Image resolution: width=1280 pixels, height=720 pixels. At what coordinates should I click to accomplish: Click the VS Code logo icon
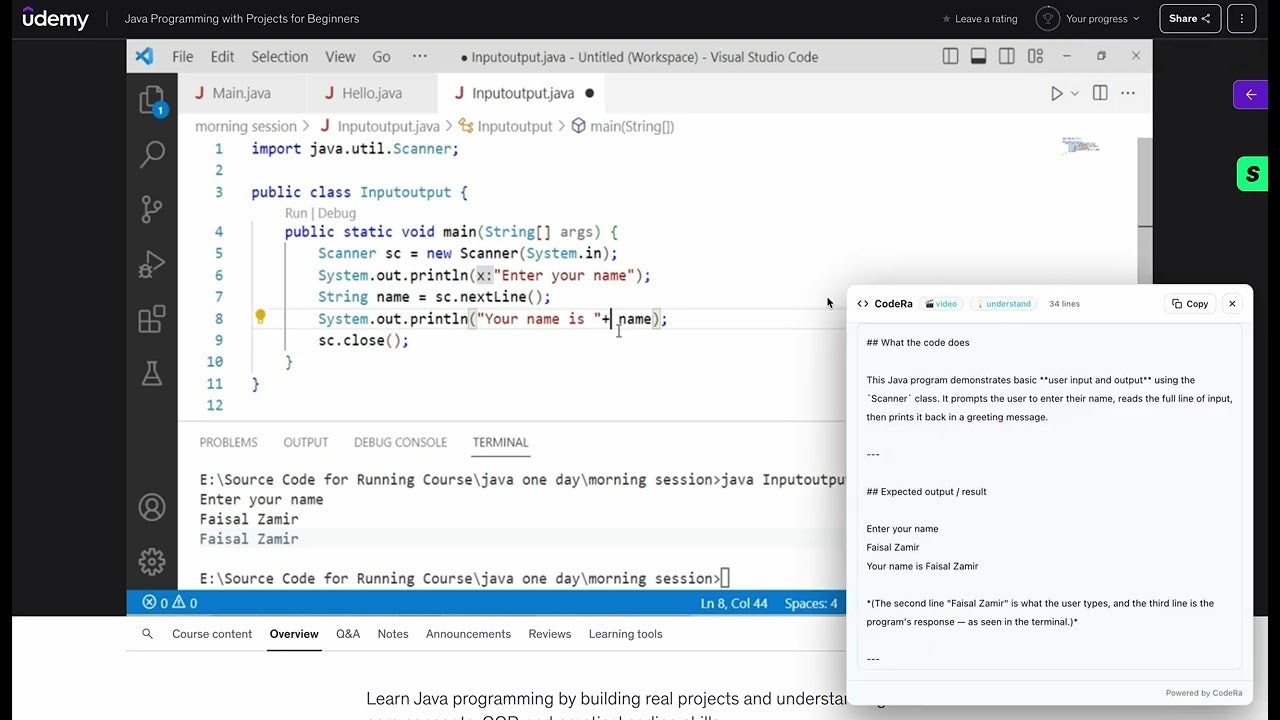[x=144, y=57]
